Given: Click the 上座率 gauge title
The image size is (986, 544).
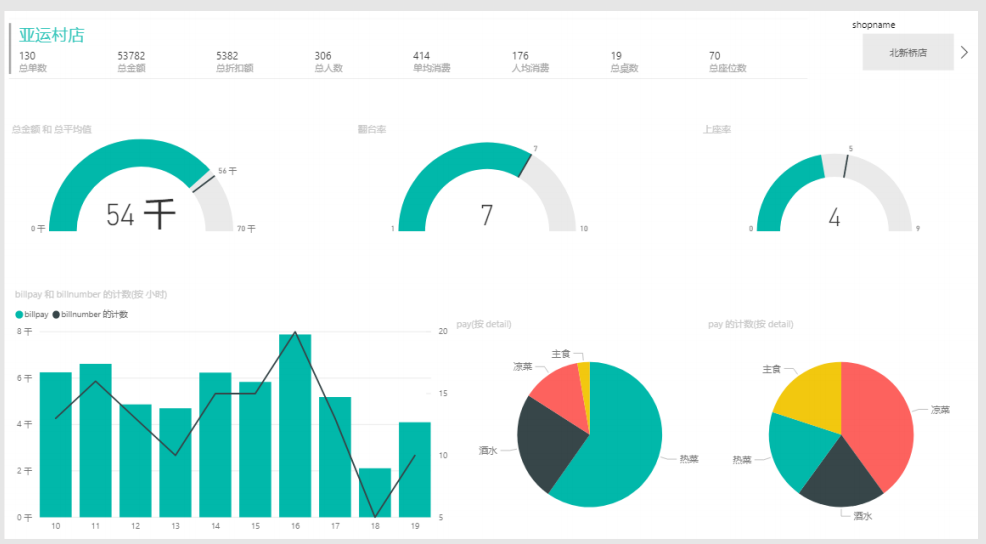Looking at the screenshot, I should click(717, 129).
